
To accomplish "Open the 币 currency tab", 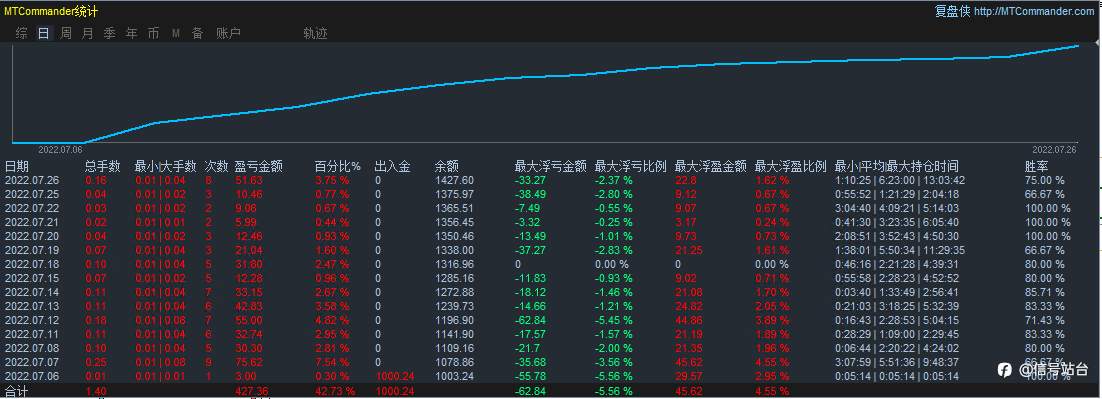I will (x=153, y=33).
